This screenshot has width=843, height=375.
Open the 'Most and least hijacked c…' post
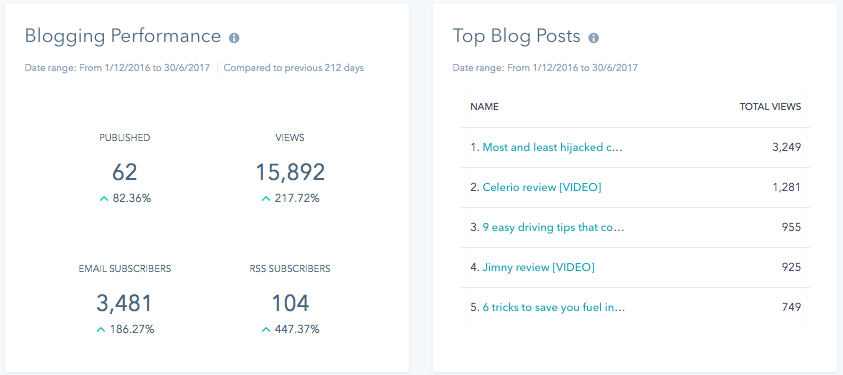(x=552, y=147)
